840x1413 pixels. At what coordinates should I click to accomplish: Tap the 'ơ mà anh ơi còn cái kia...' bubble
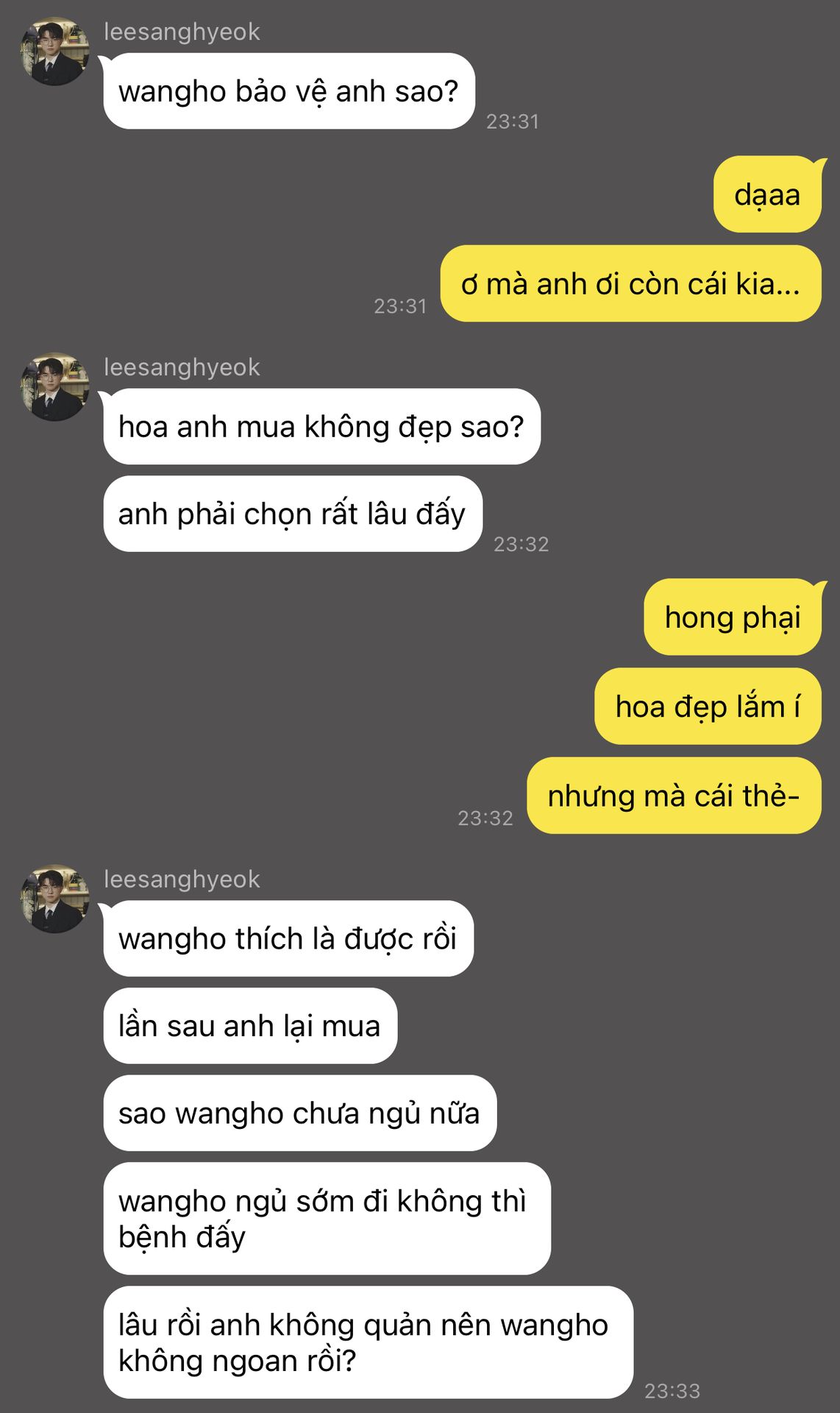(x=630, y=284)
